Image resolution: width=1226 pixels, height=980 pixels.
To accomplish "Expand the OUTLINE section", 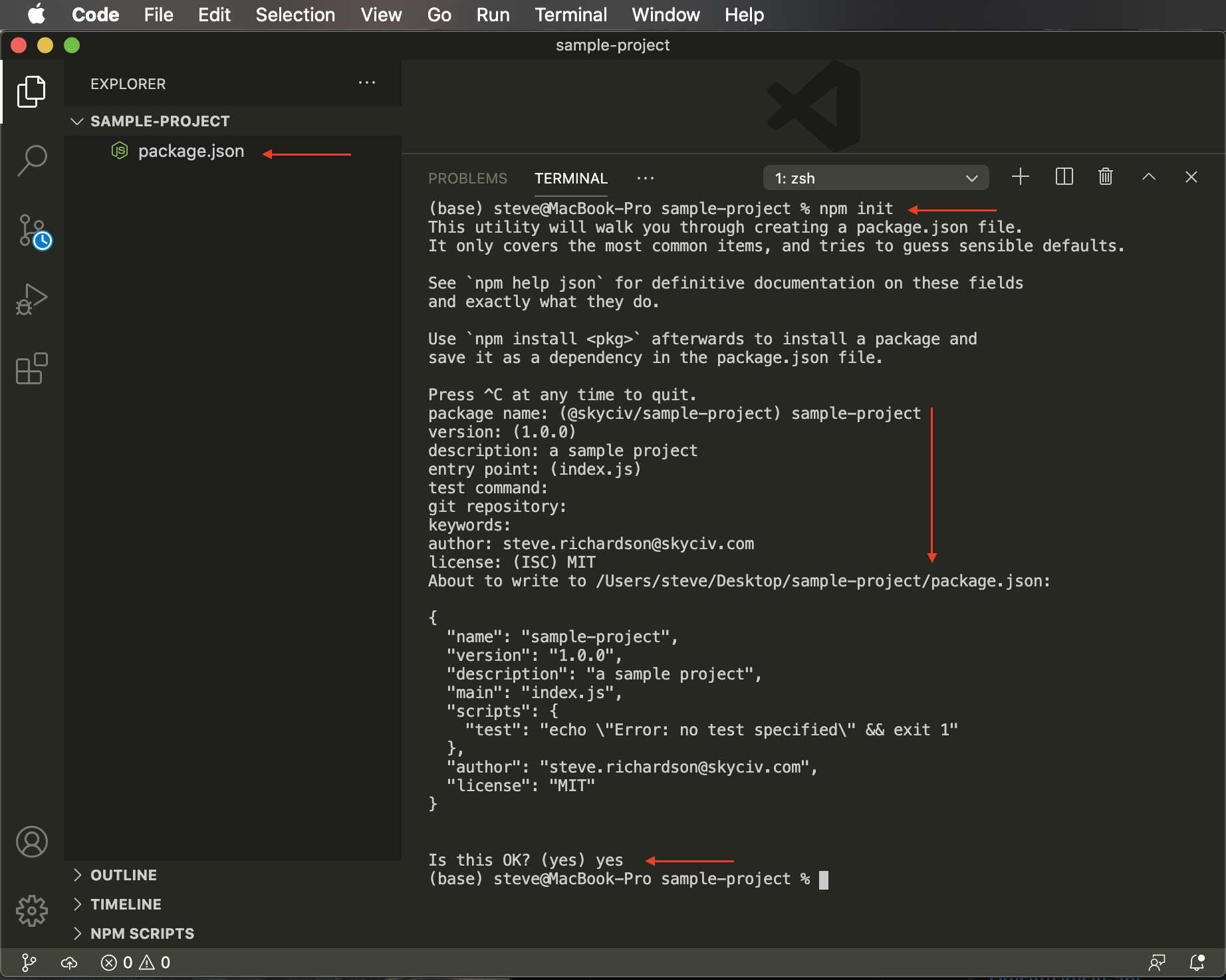I will pyautogui.click(x=124, y=875).
